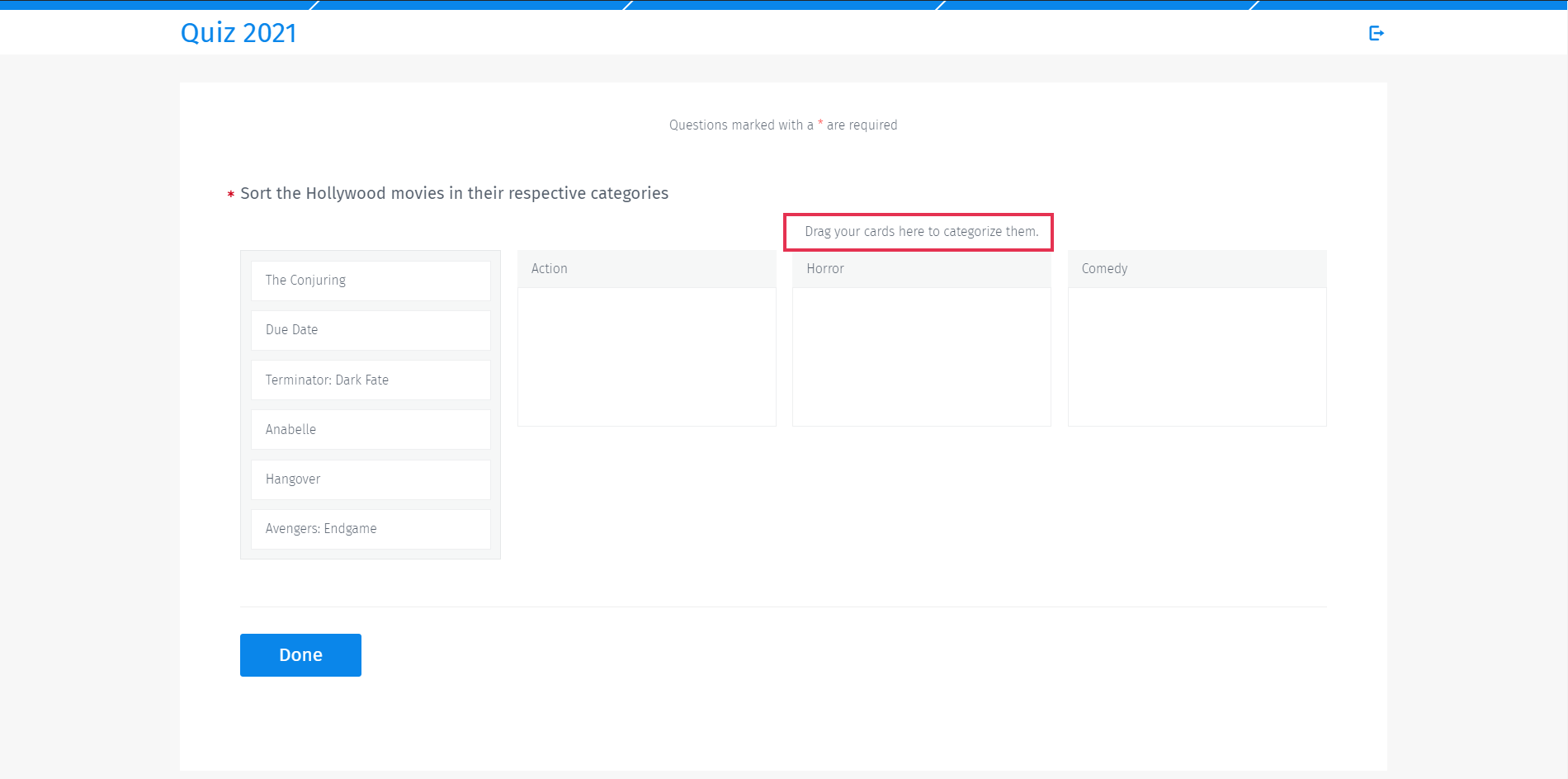1568x779 pixels.
Task: Pick the Avengers: Endgame card
Action: (371, 528)
